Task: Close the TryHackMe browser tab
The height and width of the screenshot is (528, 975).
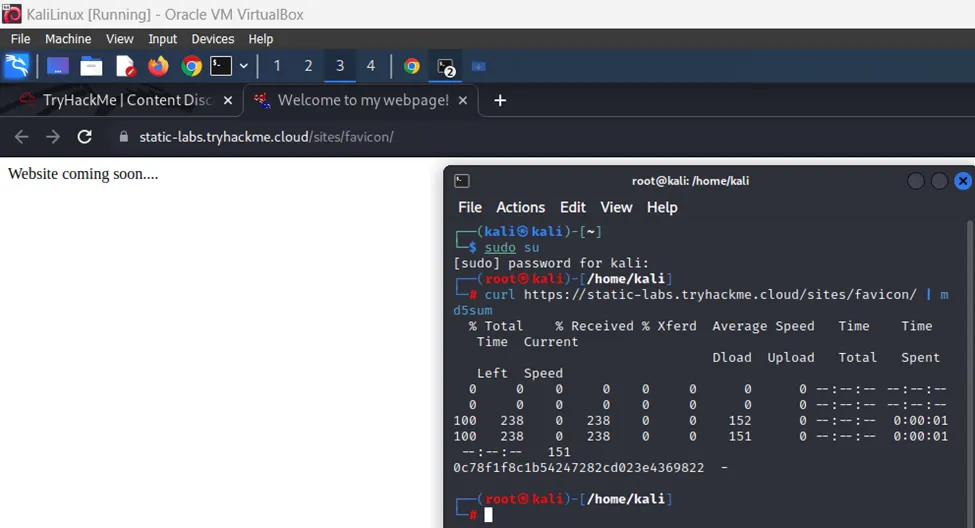Action: point(228,100)
